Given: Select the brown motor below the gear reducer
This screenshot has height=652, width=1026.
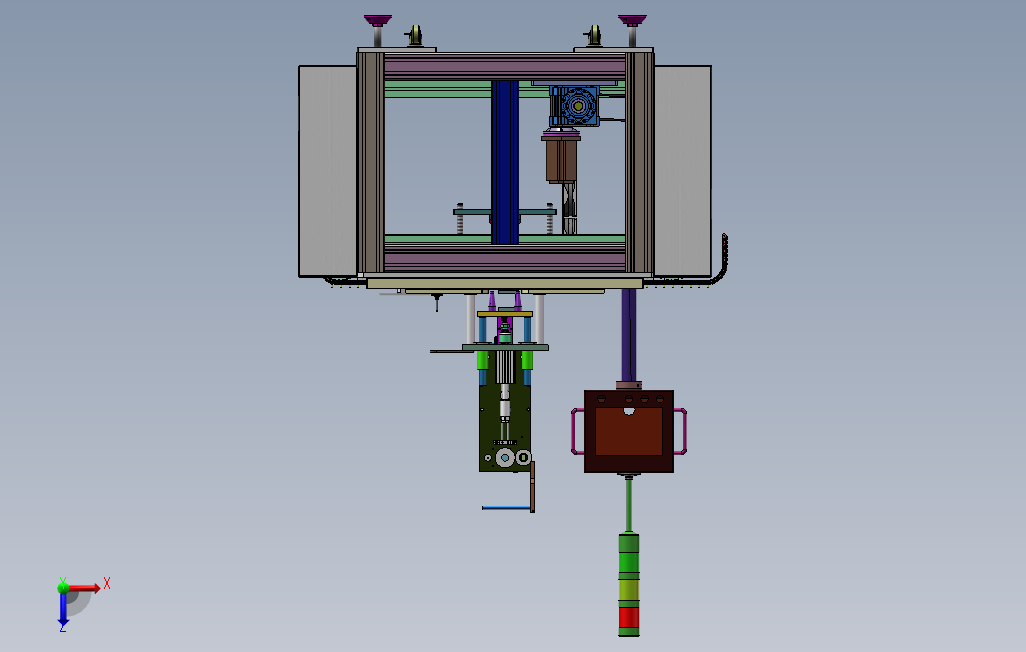Looking at the screenshot, I should click(561, 159).
